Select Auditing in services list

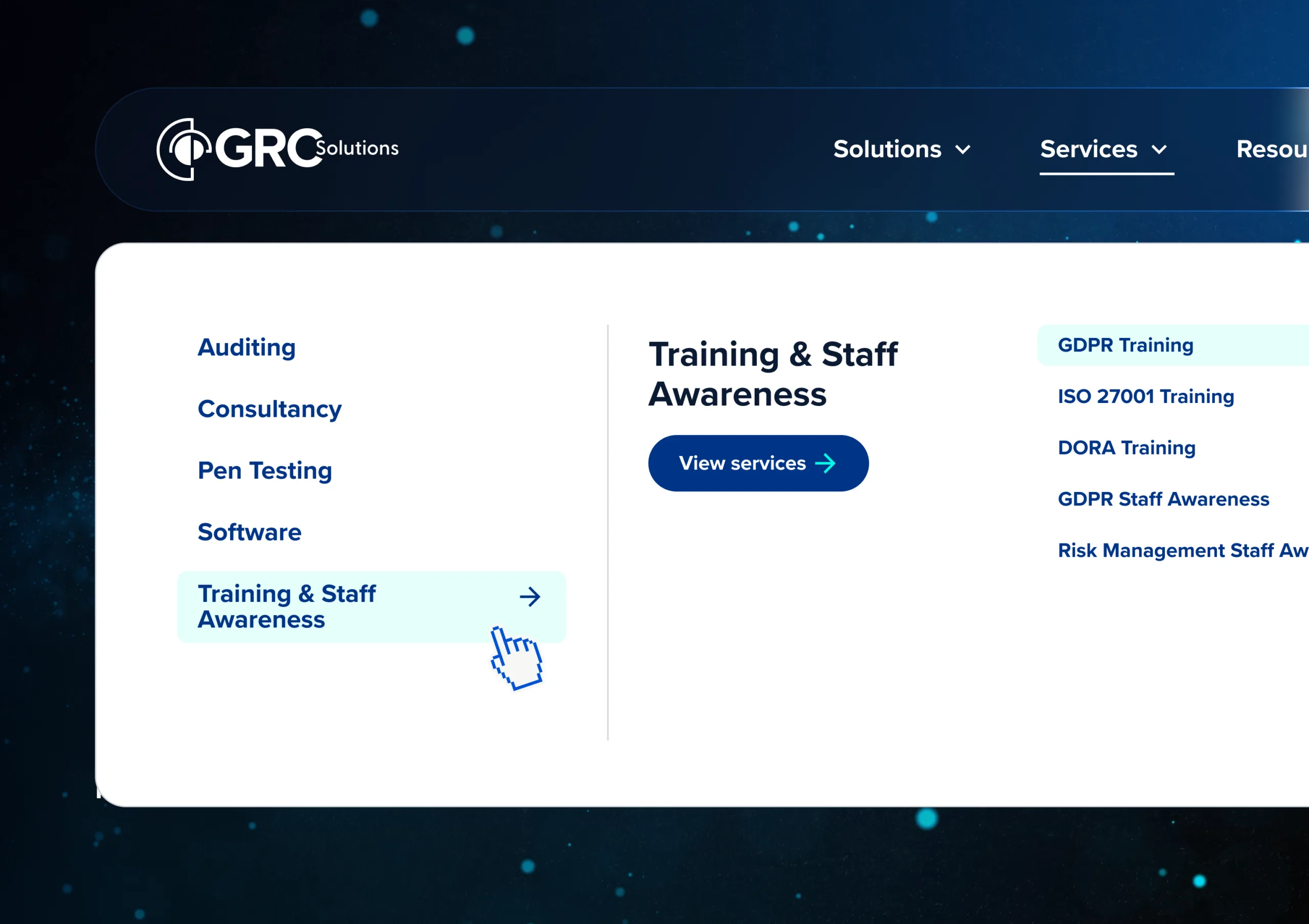pyautogui.click(x=247, y=348)
